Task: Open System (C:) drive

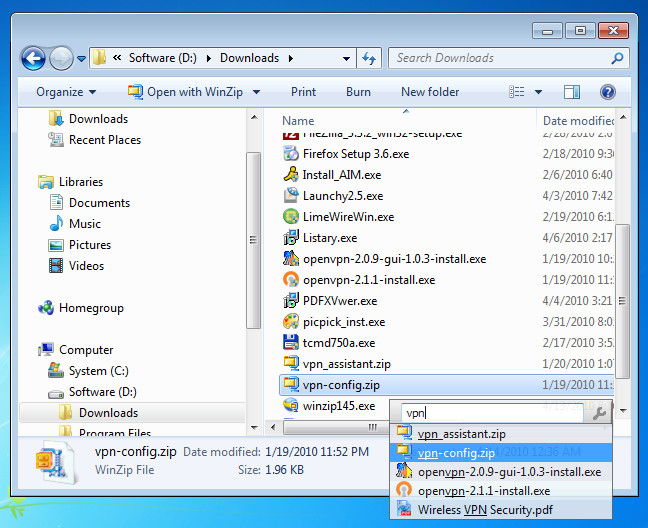Action: click(x=88, y=371)
